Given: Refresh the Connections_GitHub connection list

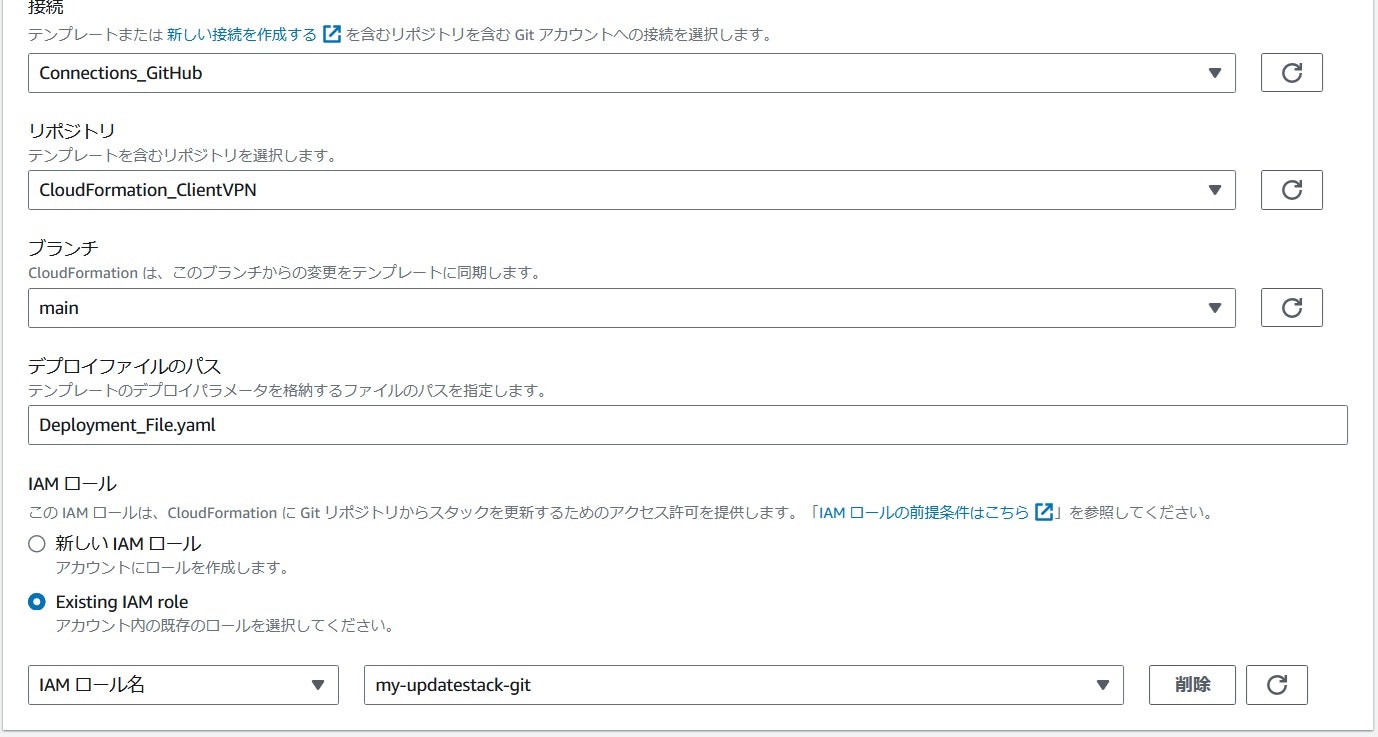Looking at the screenshot, I should click(1291, 72).
